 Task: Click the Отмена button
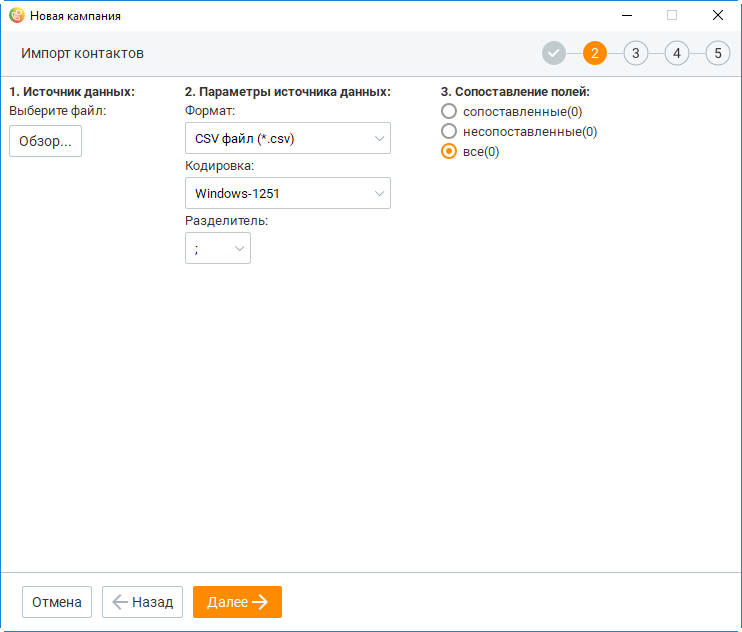pyautogui.click(x=57, y=602)
